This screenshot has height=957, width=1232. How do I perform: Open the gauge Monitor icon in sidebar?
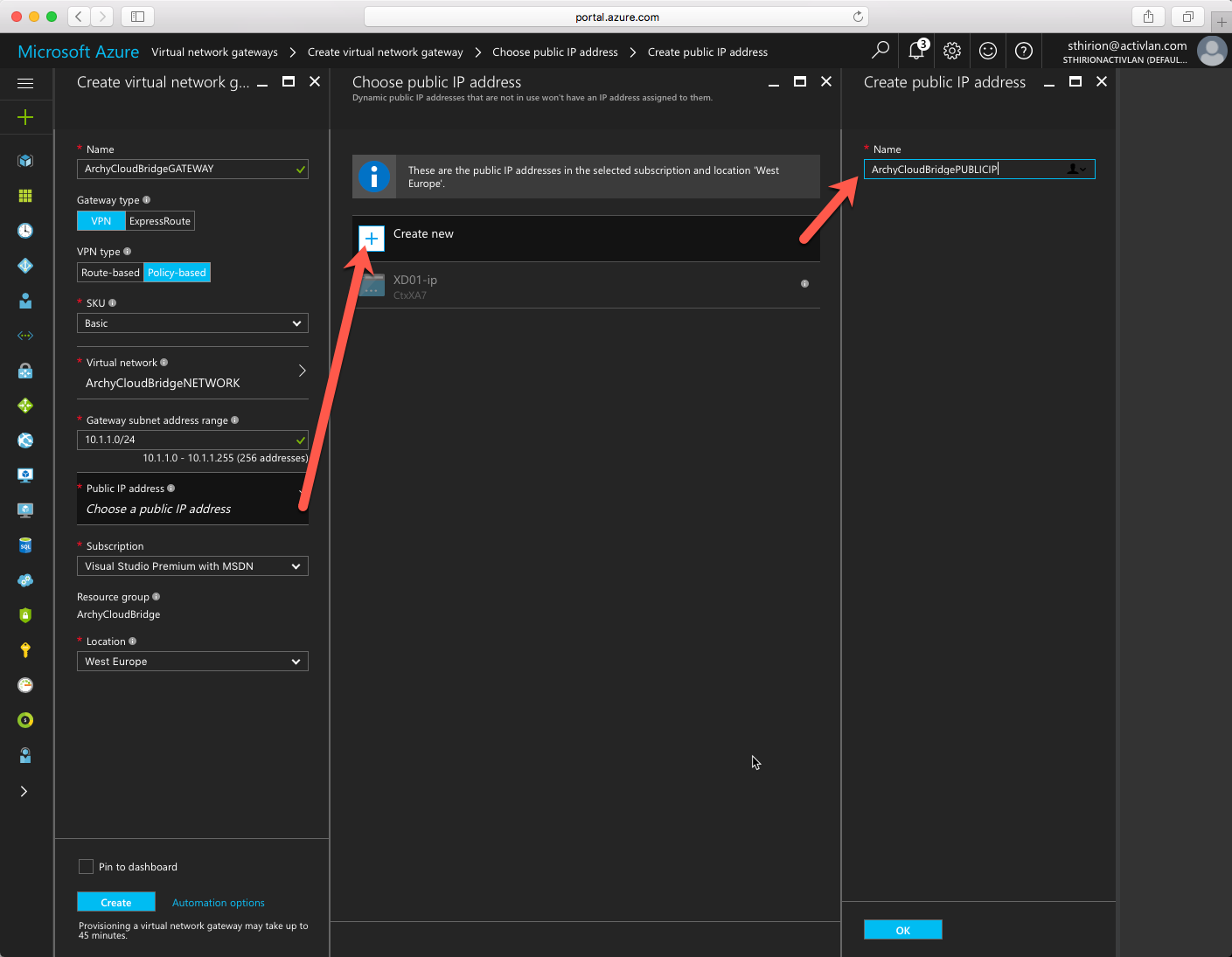coord(25,685)
